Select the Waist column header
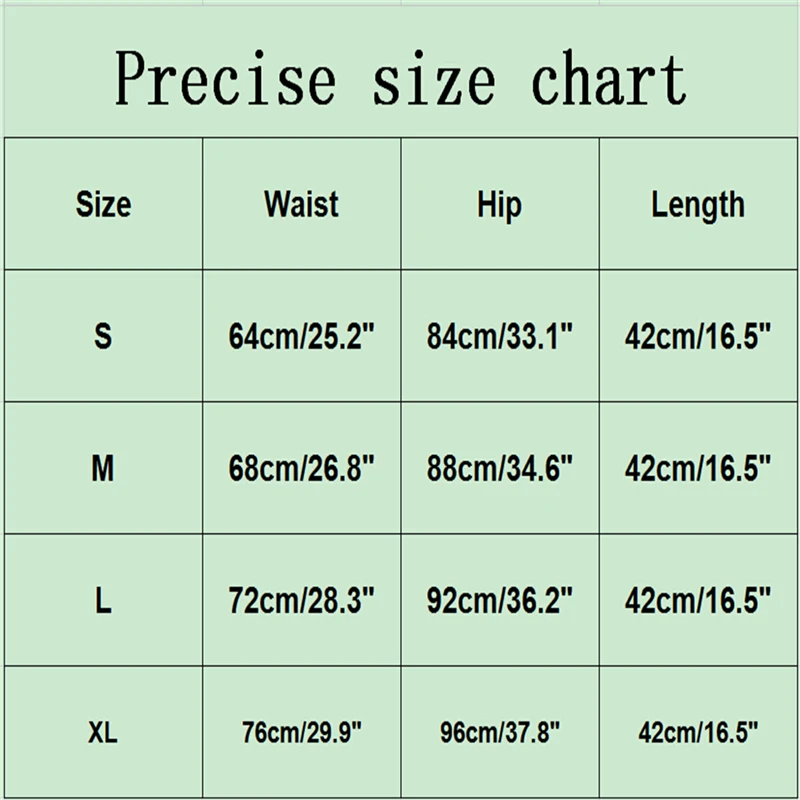The width and height of the screenshot is (800, 800). point(301,205)
